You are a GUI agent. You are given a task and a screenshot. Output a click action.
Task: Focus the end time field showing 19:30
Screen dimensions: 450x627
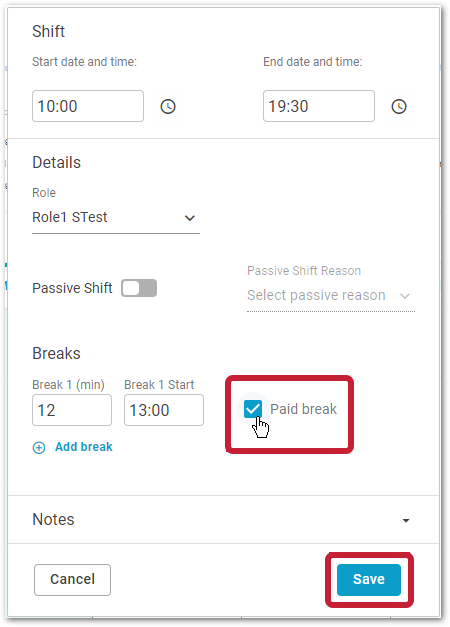[319, 106]
